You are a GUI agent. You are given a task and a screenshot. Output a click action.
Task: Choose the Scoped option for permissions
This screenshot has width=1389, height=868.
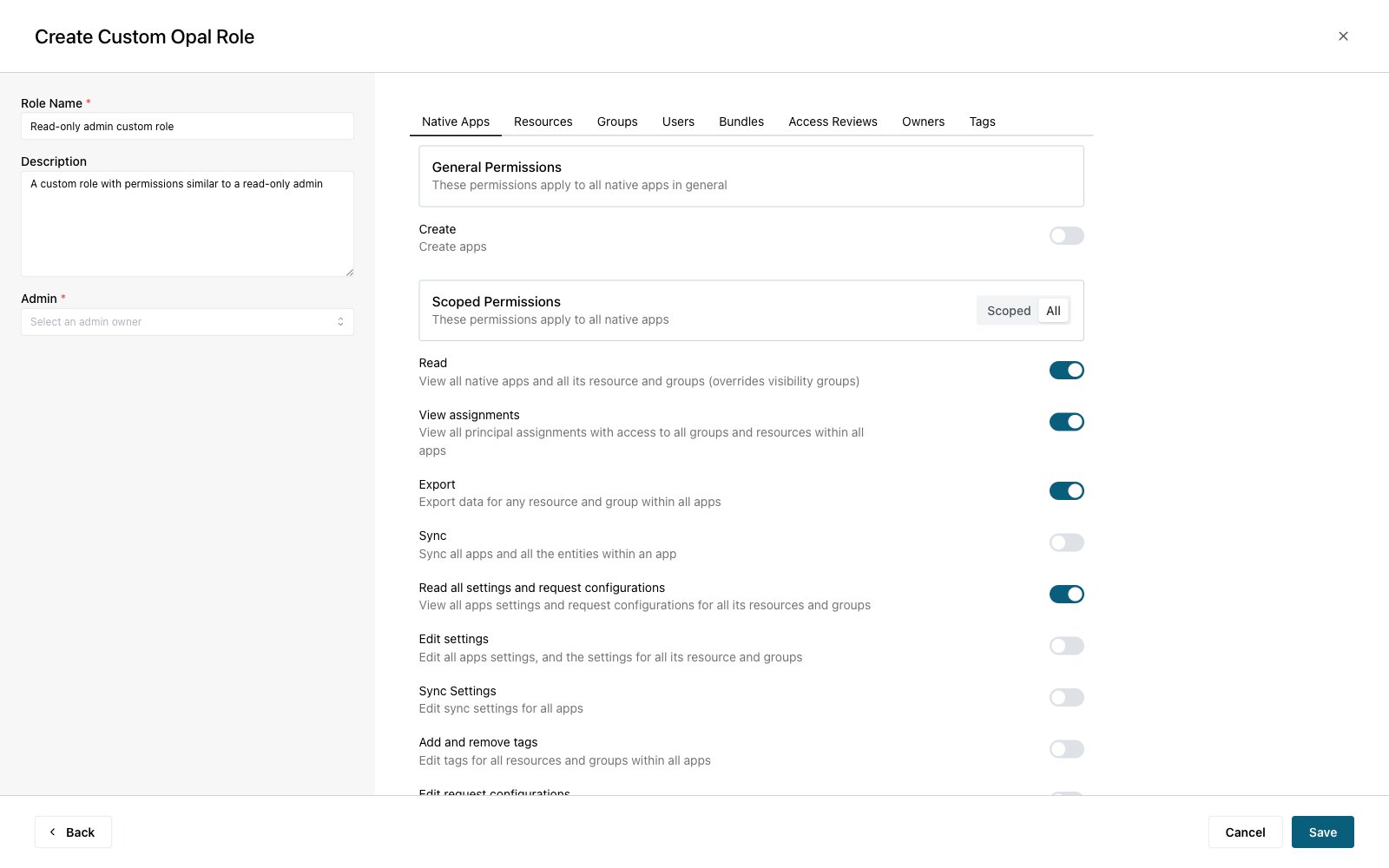1009,311
